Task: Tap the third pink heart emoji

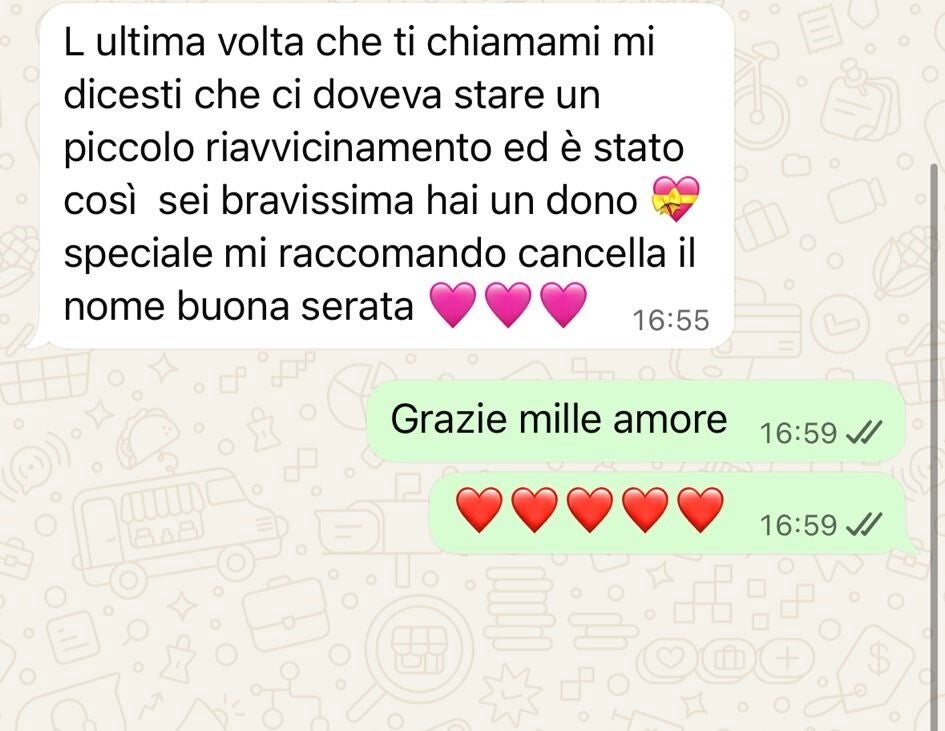Action: pyautogui.click(x=563, y=304)
